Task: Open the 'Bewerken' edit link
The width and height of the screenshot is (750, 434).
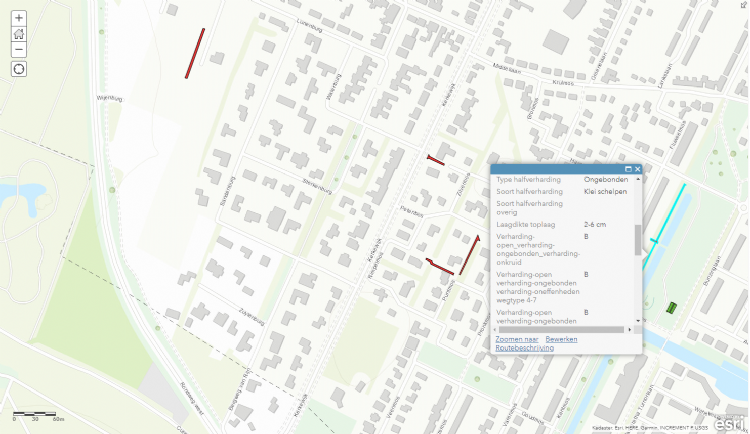Action: 561,339
